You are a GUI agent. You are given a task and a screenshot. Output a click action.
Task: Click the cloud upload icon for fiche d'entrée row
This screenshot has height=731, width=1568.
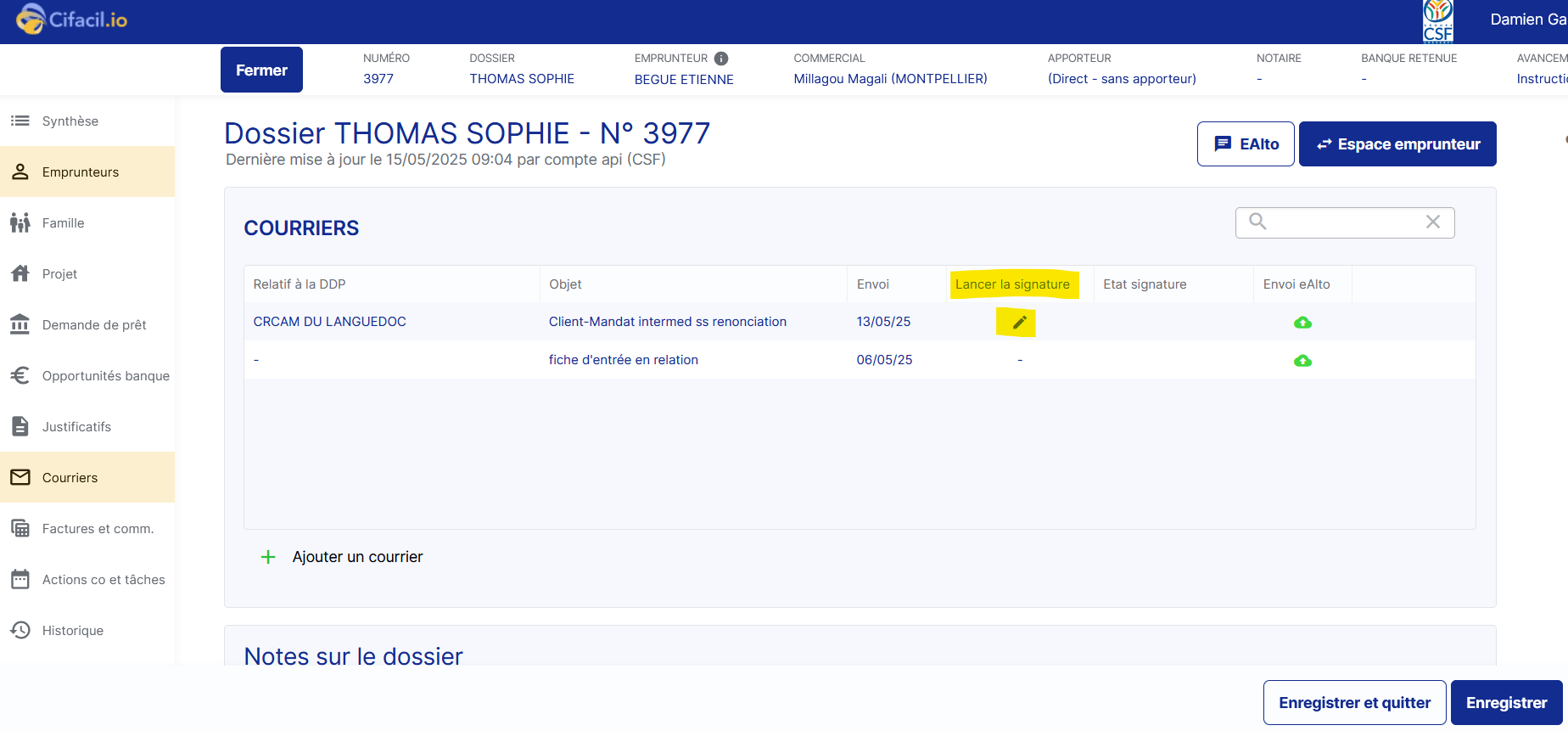(1302, 361)
